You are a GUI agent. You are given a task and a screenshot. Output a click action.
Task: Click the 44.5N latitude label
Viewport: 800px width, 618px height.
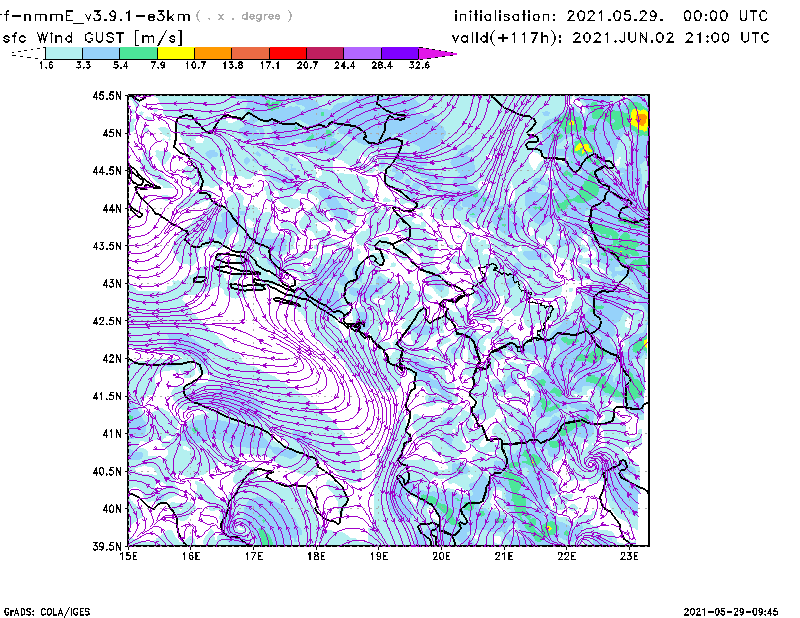[x=107, y=170]
